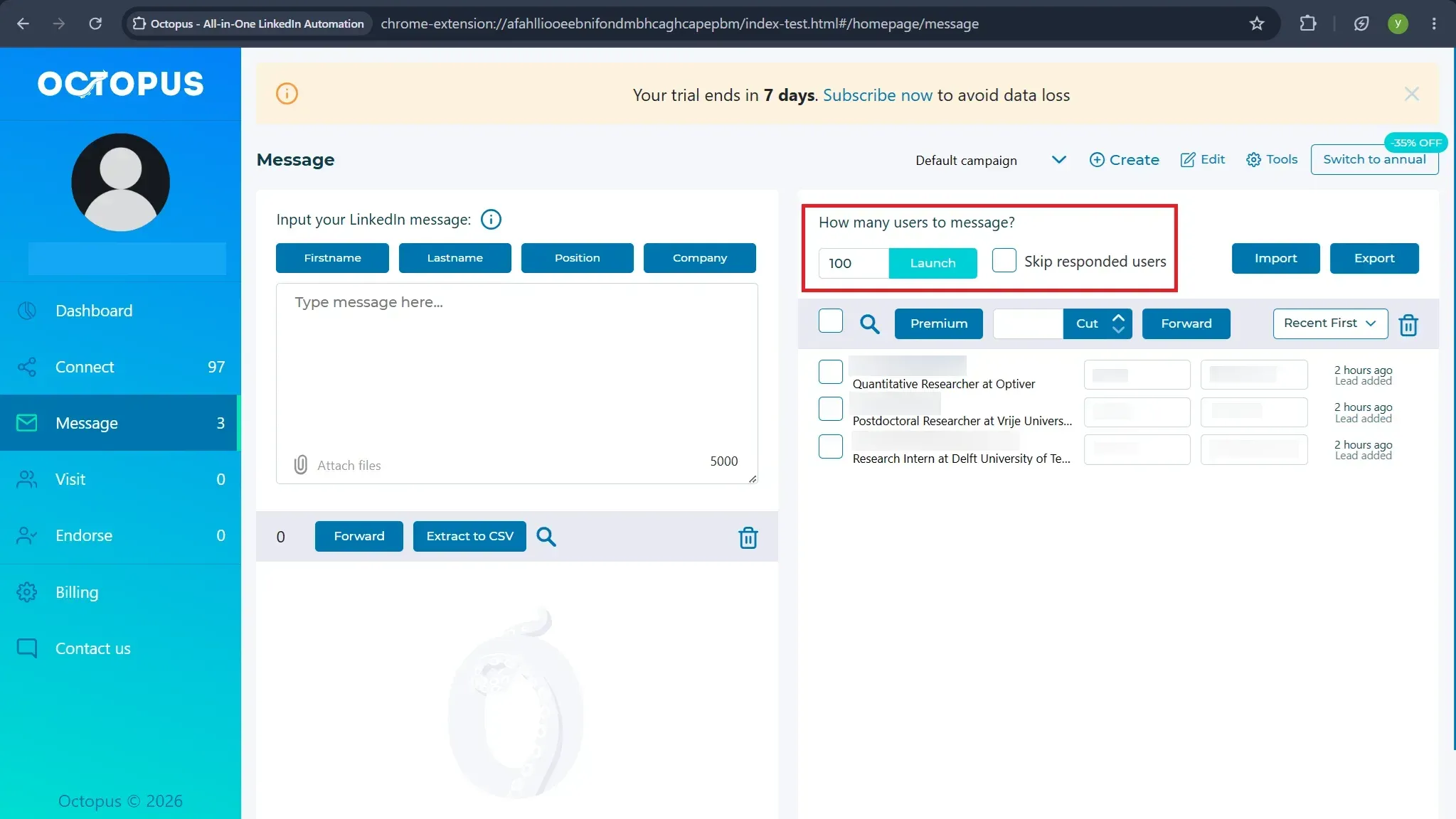Screen dimensions: 1456x819
Task: Click the profile avatar picture
Action: point(120,182)
